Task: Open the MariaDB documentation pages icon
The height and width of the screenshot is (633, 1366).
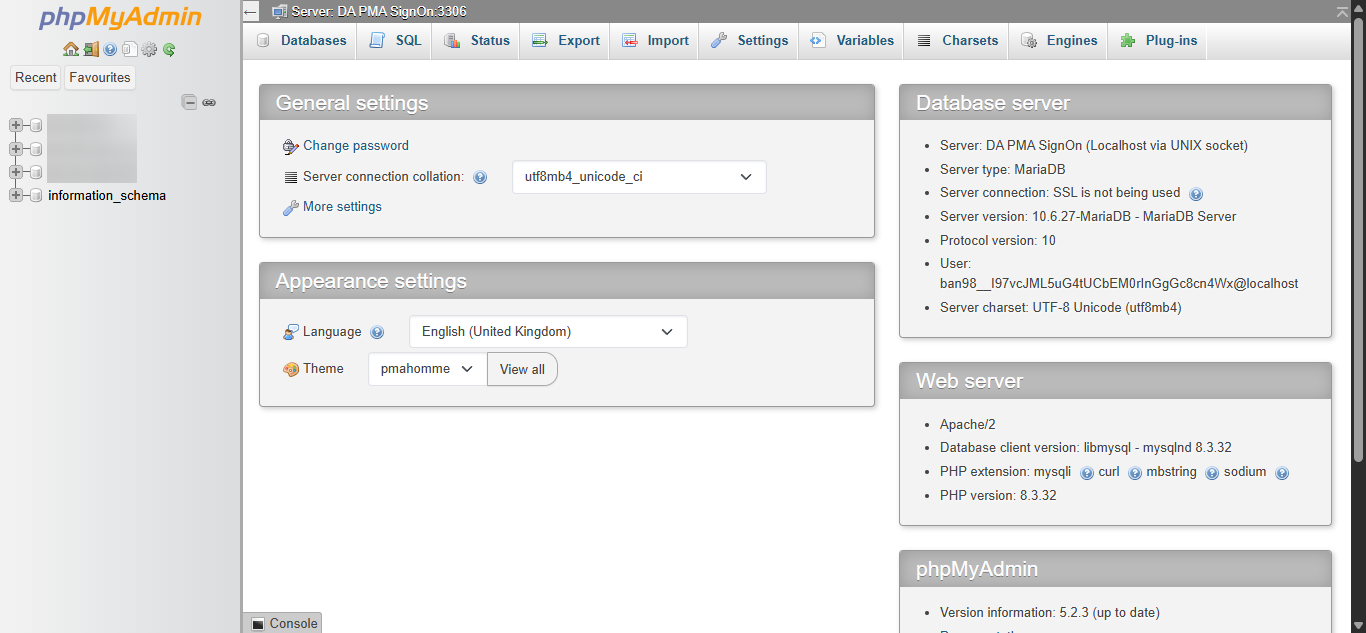Action: pos(129,49)
